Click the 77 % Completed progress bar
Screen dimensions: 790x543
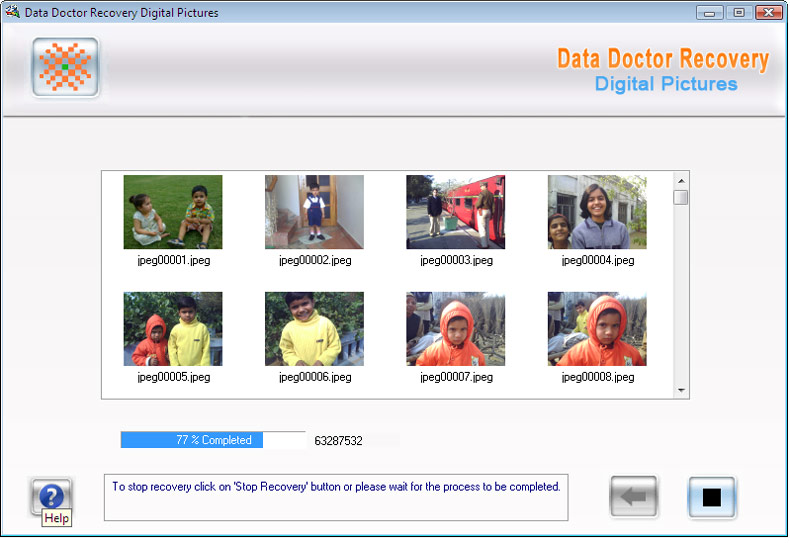coord(213,440)
